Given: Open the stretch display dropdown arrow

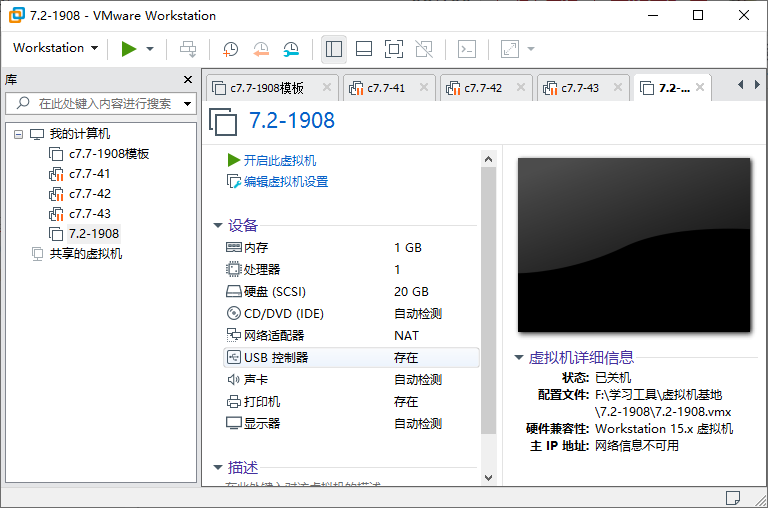Looking at the screenshot, I should click(x=530, y=48).
